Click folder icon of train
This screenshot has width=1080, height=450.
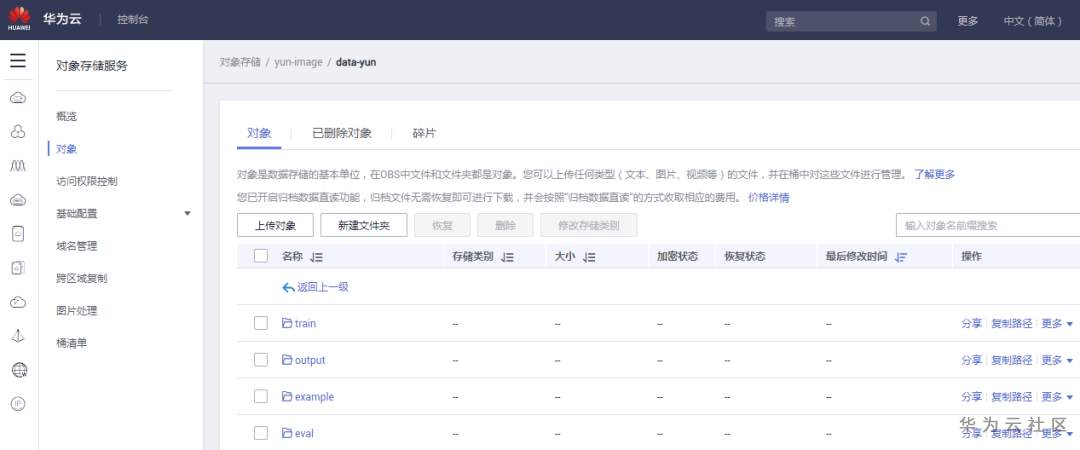tap(287, 323)
